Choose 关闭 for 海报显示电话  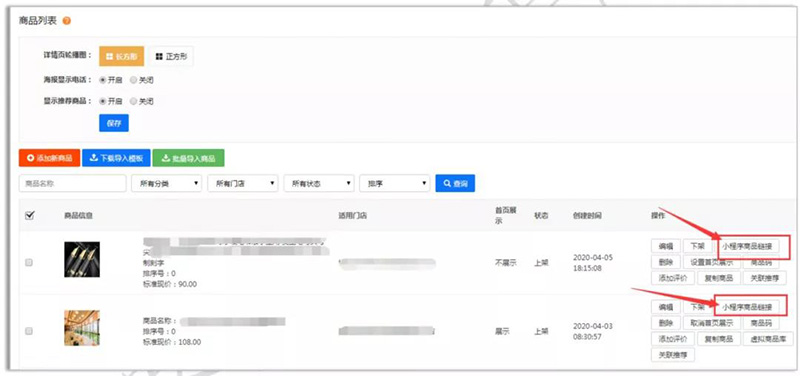[134, 80]
